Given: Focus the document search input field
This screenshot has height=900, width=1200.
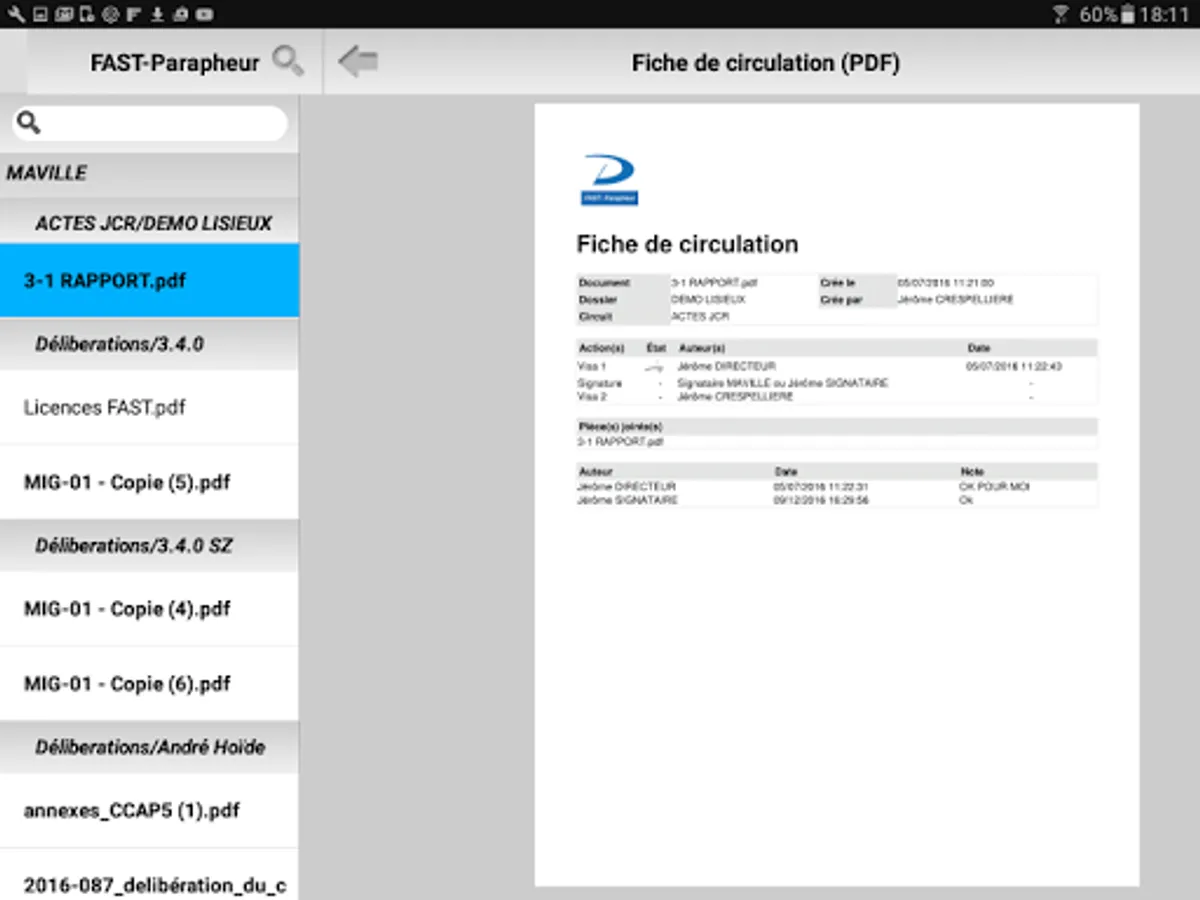Looking at the screenshot, I should [150, 123].
